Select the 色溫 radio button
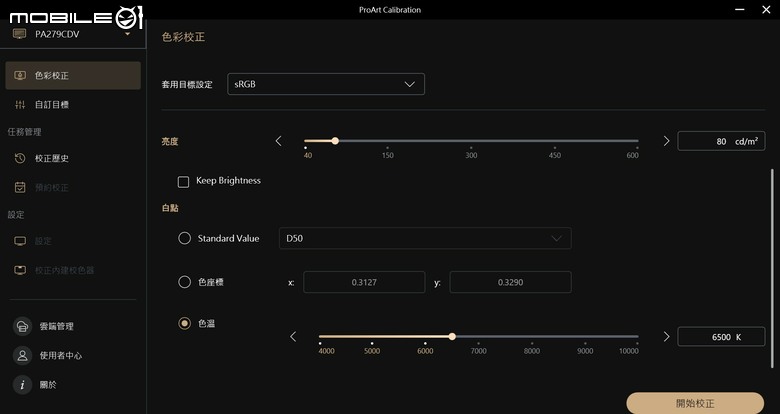Image resolution: width=780 pixels, height=414 pixels. (x=185, y=323)
